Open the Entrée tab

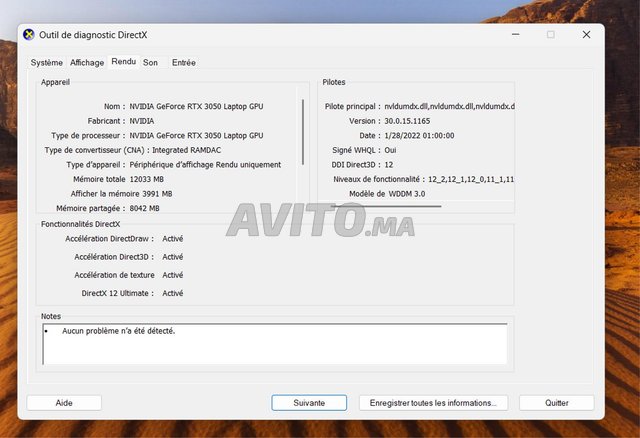pyautogui.click(x=184, y=62)
